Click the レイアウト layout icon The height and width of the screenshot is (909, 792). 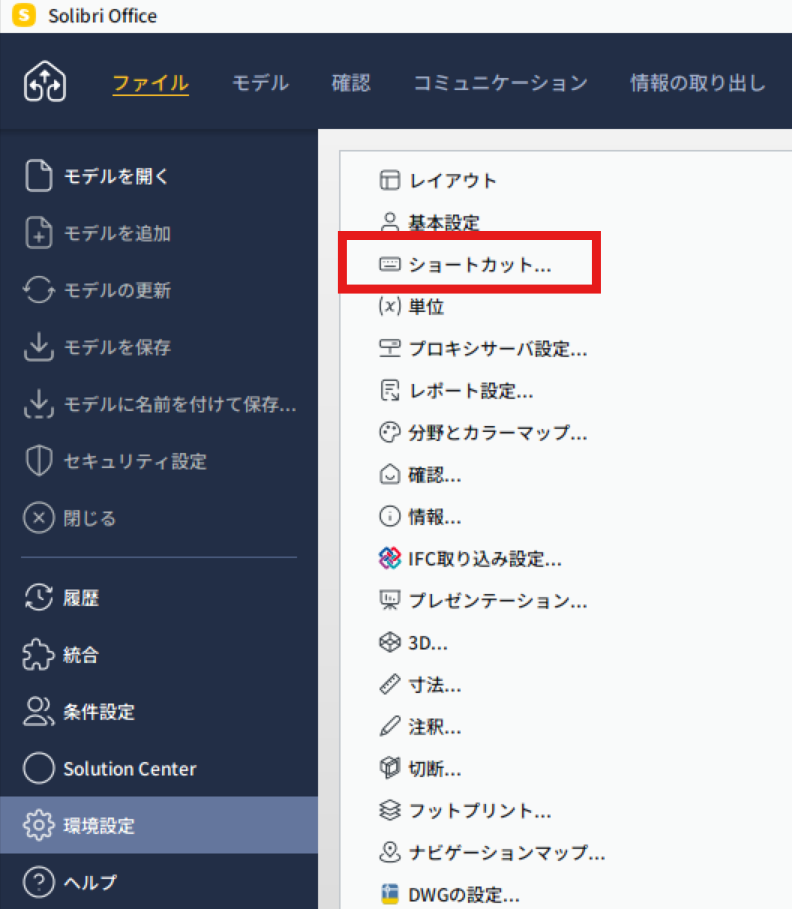(x=390, y=180)
